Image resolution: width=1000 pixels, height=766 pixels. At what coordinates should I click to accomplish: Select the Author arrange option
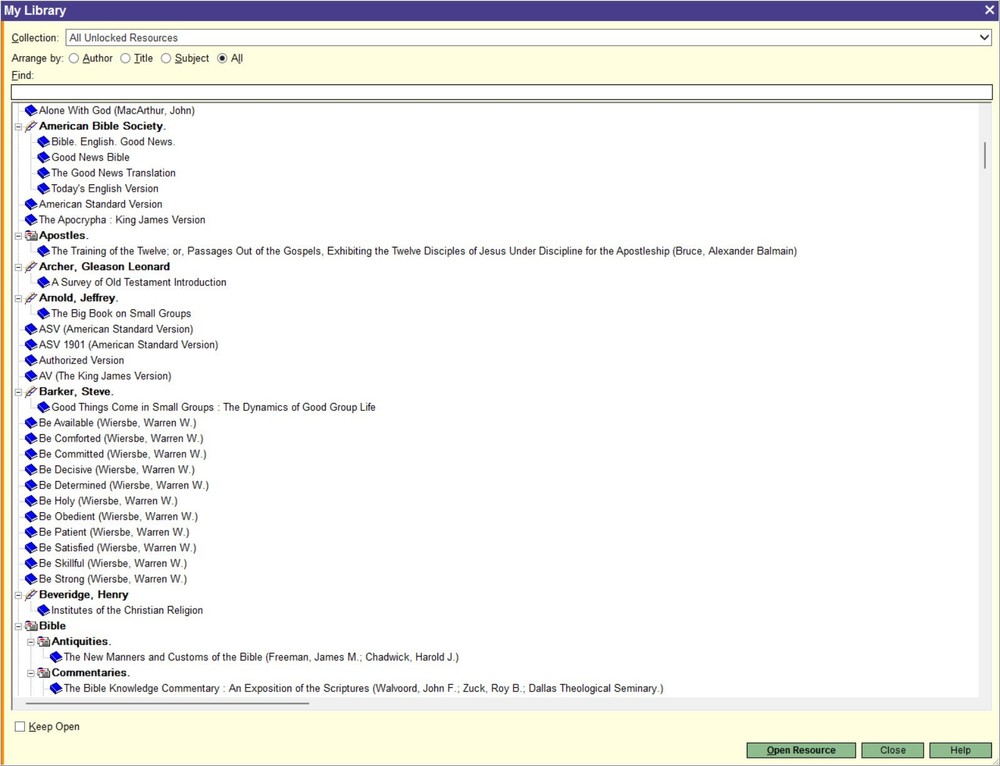[x=74, y=58]
